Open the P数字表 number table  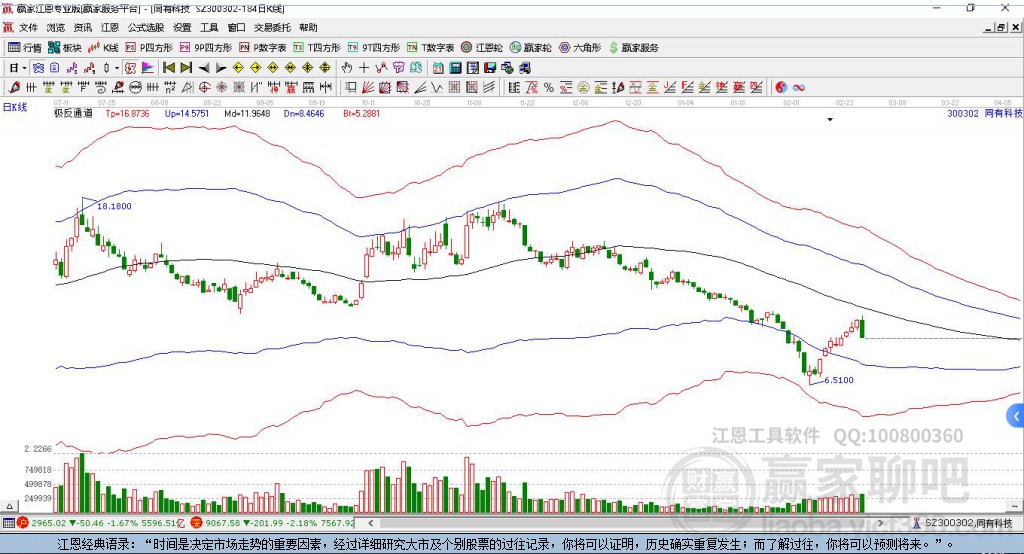coord(263,48)
